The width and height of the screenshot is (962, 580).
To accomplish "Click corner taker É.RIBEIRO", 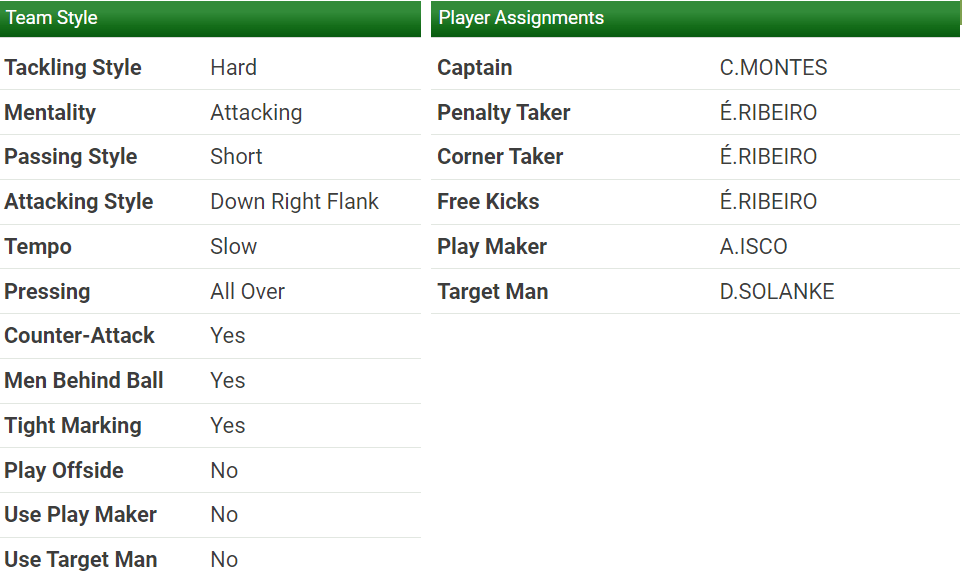I will (x=768, y=157).
